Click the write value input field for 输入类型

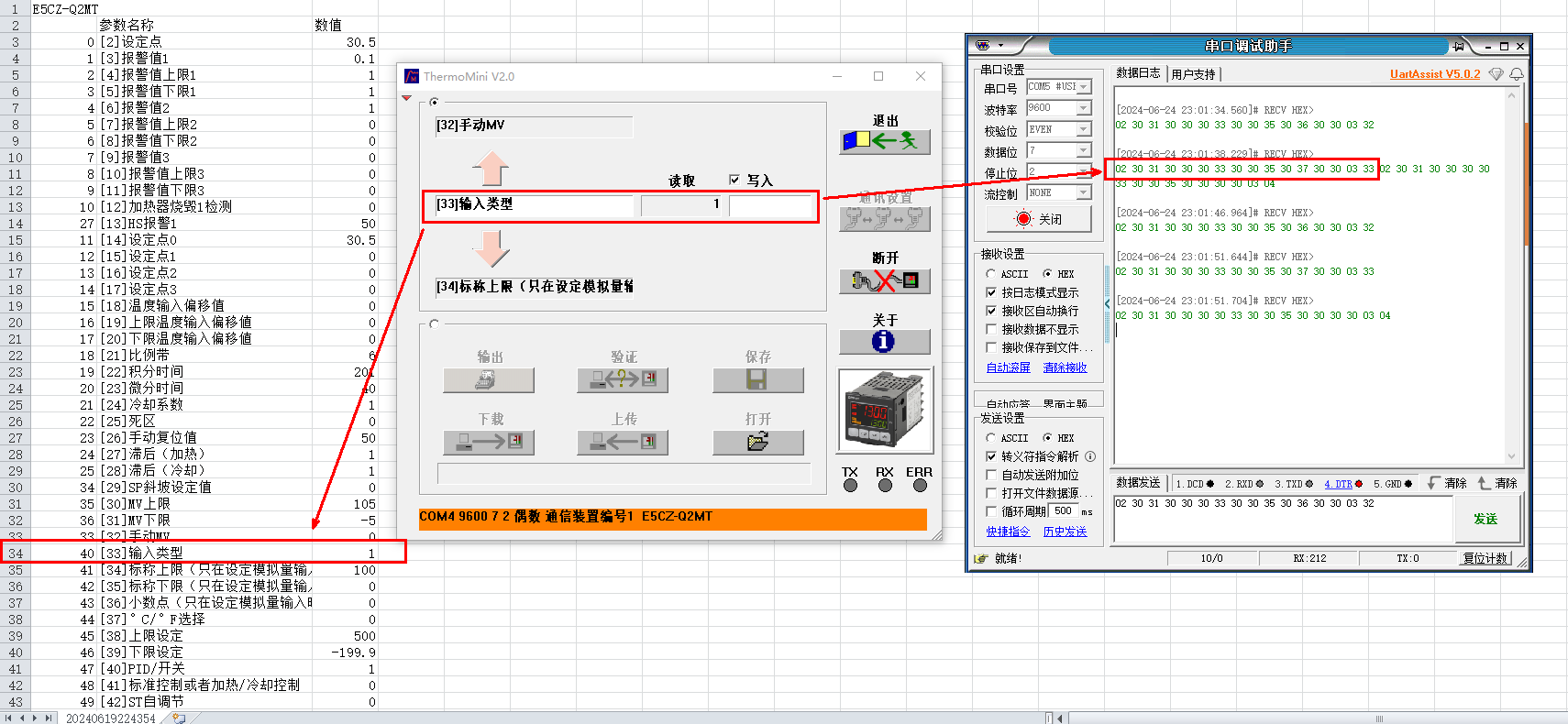(x=770, y=204)
